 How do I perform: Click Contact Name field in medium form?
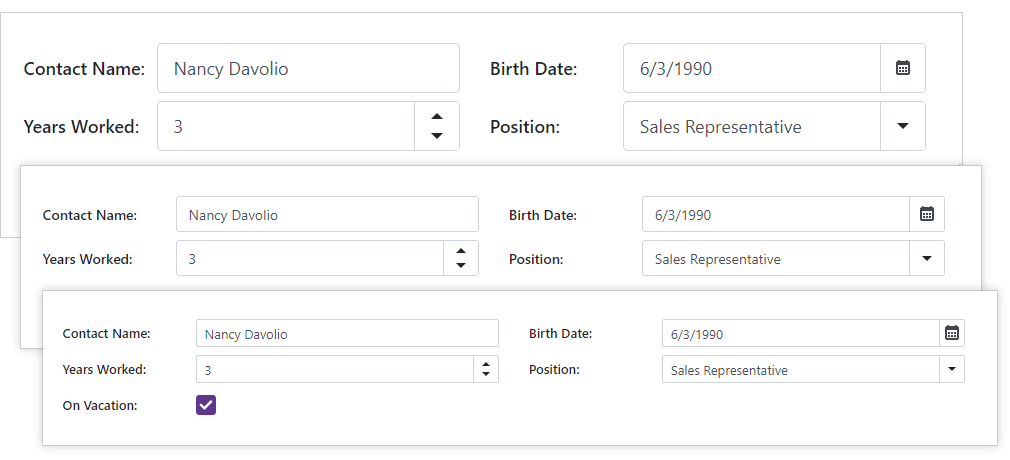(x=327, y=214)
